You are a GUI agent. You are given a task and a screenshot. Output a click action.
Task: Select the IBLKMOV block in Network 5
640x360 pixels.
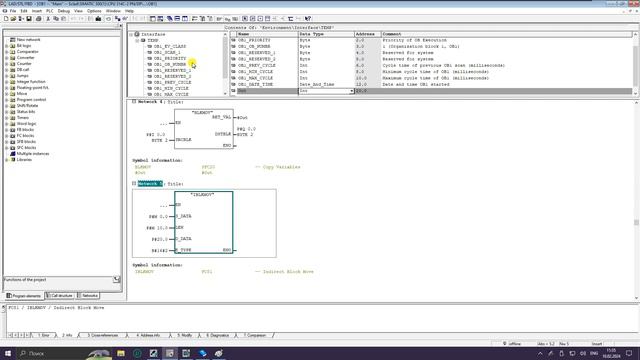pyautogui.click(x=204, y=222)
